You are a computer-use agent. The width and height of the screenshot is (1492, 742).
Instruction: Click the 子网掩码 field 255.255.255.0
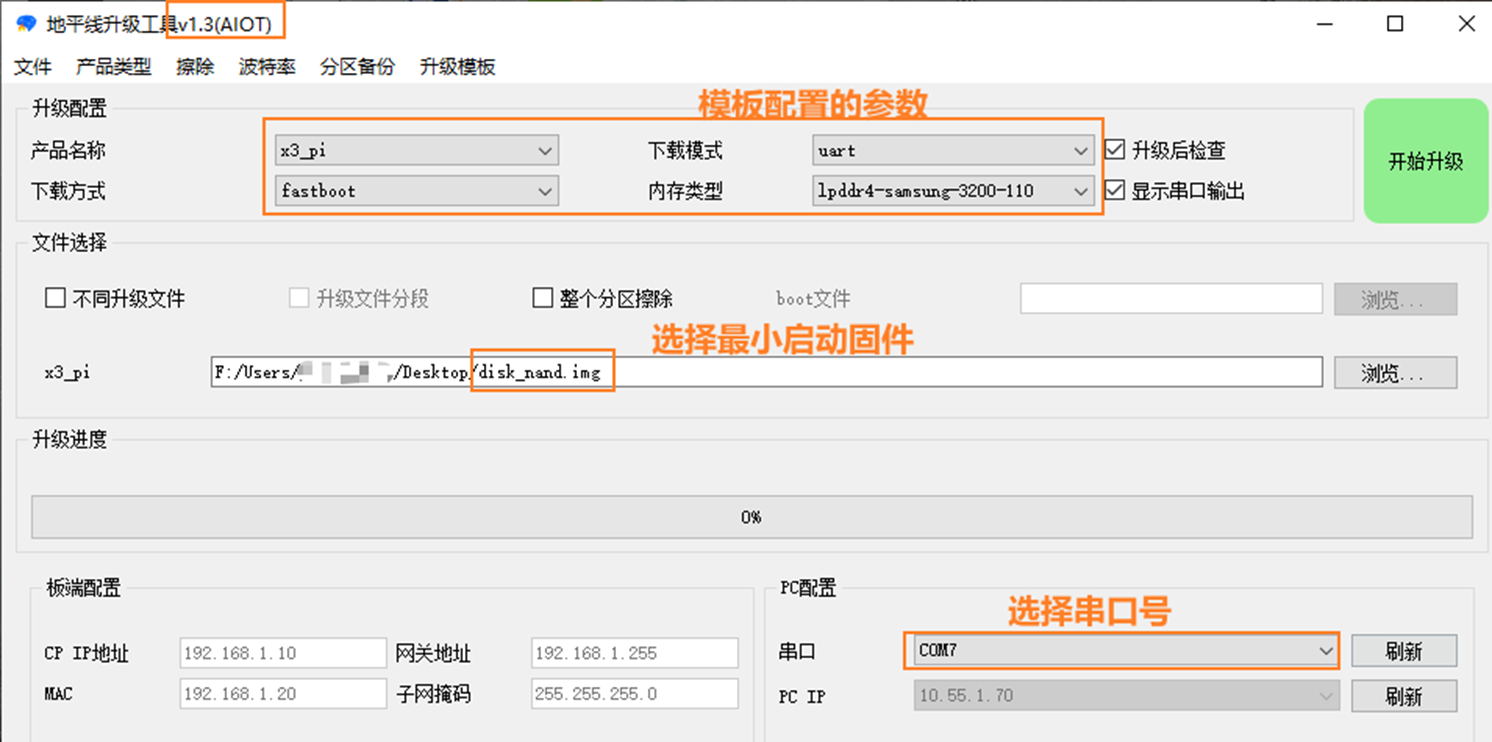tap(635, 693)
